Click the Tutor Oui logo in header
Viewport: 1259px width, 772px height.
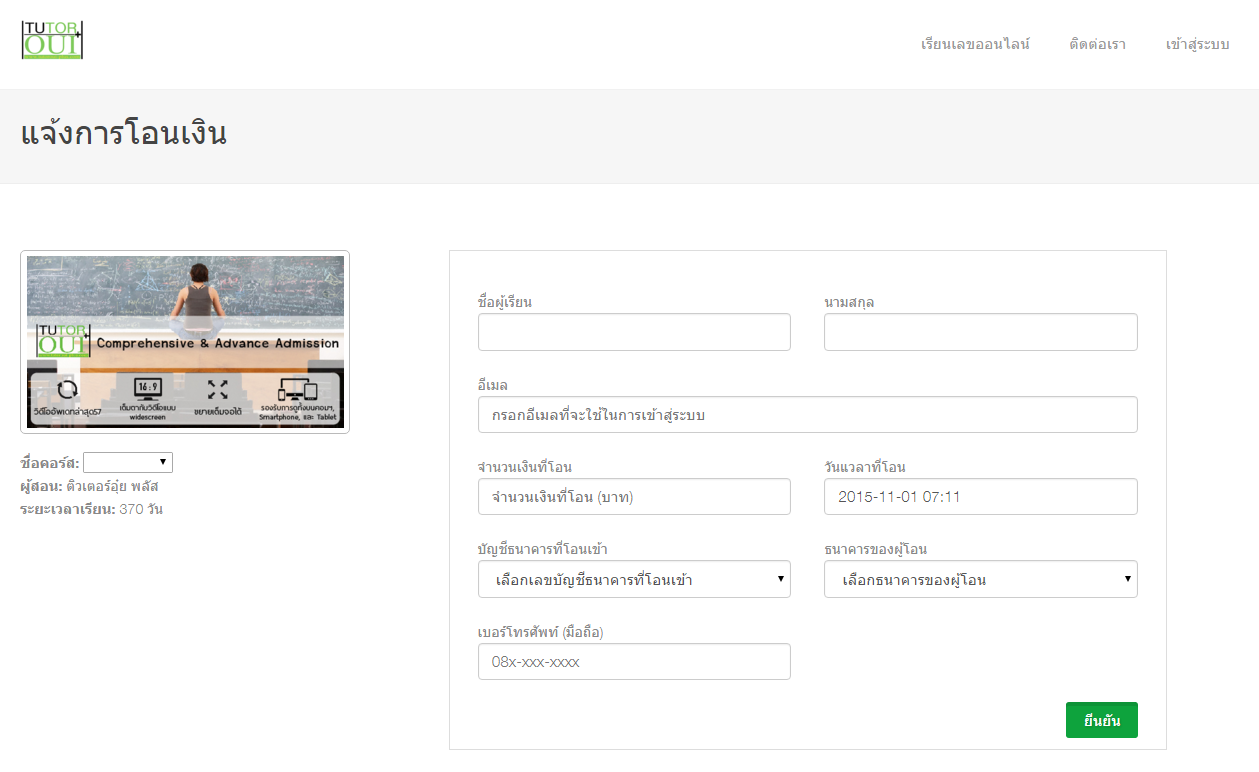coord(53,39)
